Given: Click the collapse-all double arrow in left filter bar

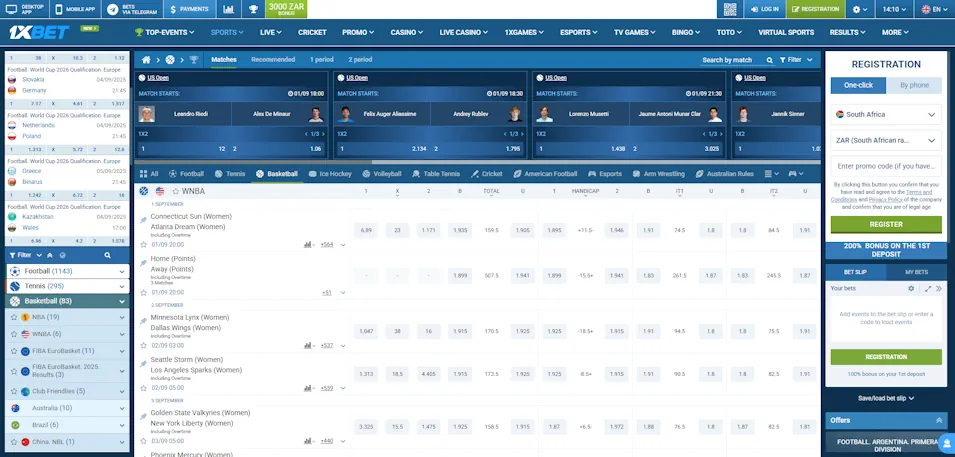Looking at the screenshot, I should (49, 255).
